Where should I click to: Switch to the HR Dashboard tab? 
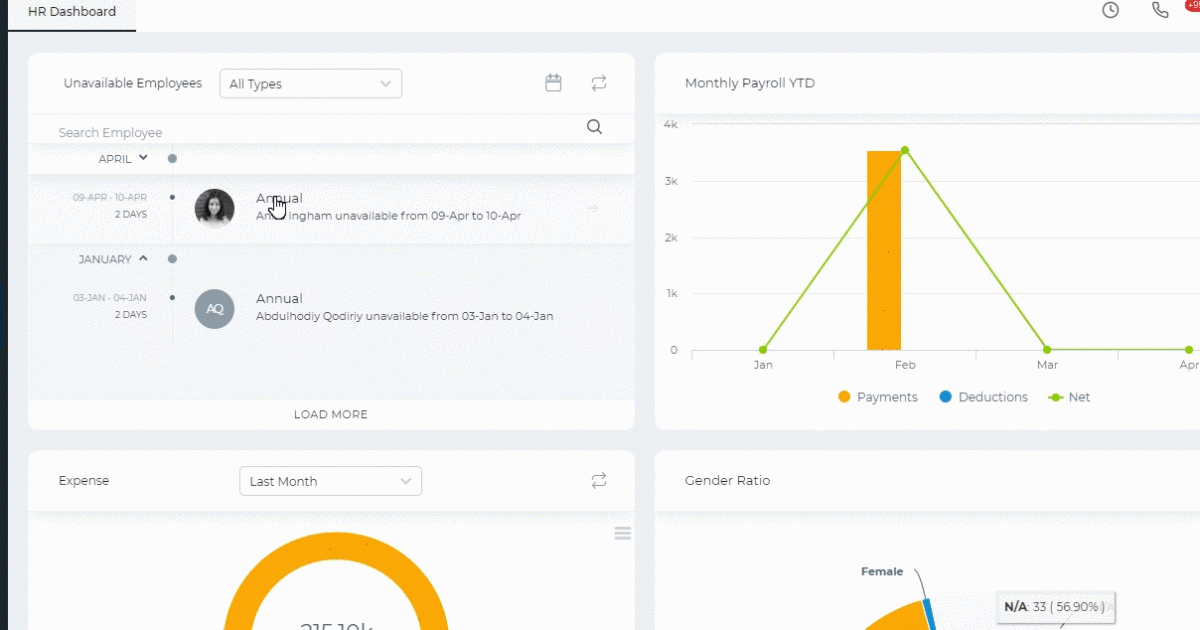[72, 12]
